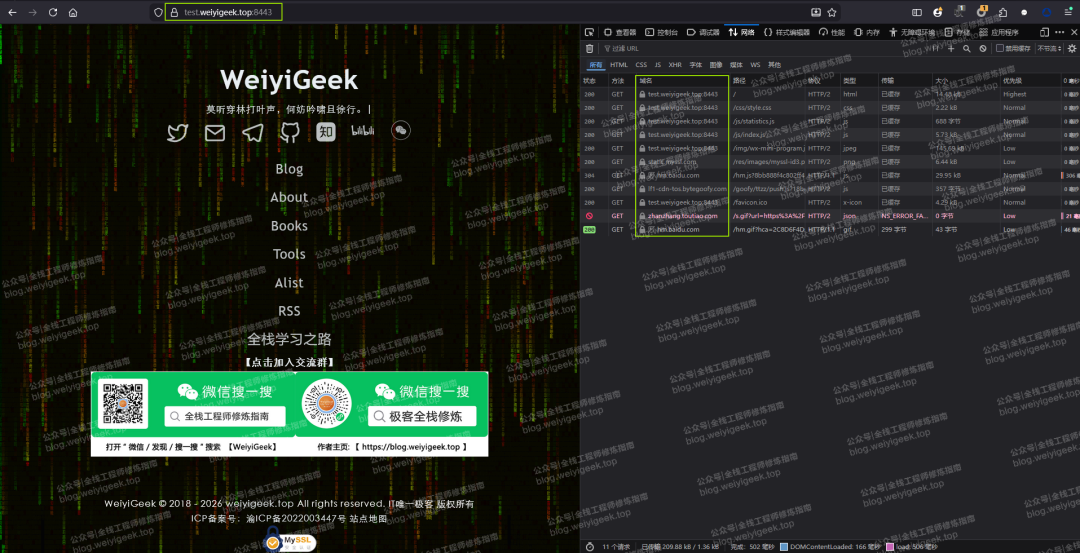Image resolution: width=1080 pixels, height=553 pixels.
Task: Filter requests by HTML
Action: (619, 65)
